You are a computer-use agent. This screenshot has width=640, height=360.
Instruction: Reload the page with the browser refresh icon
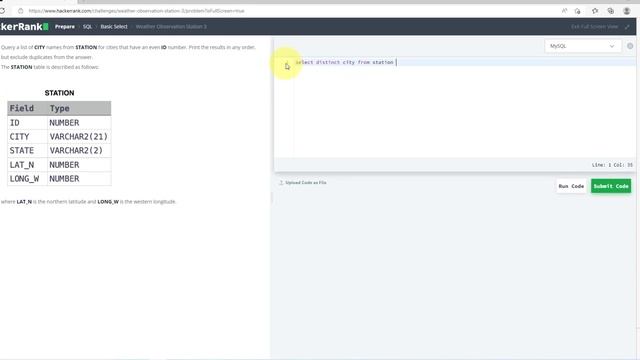pos(2,11)
